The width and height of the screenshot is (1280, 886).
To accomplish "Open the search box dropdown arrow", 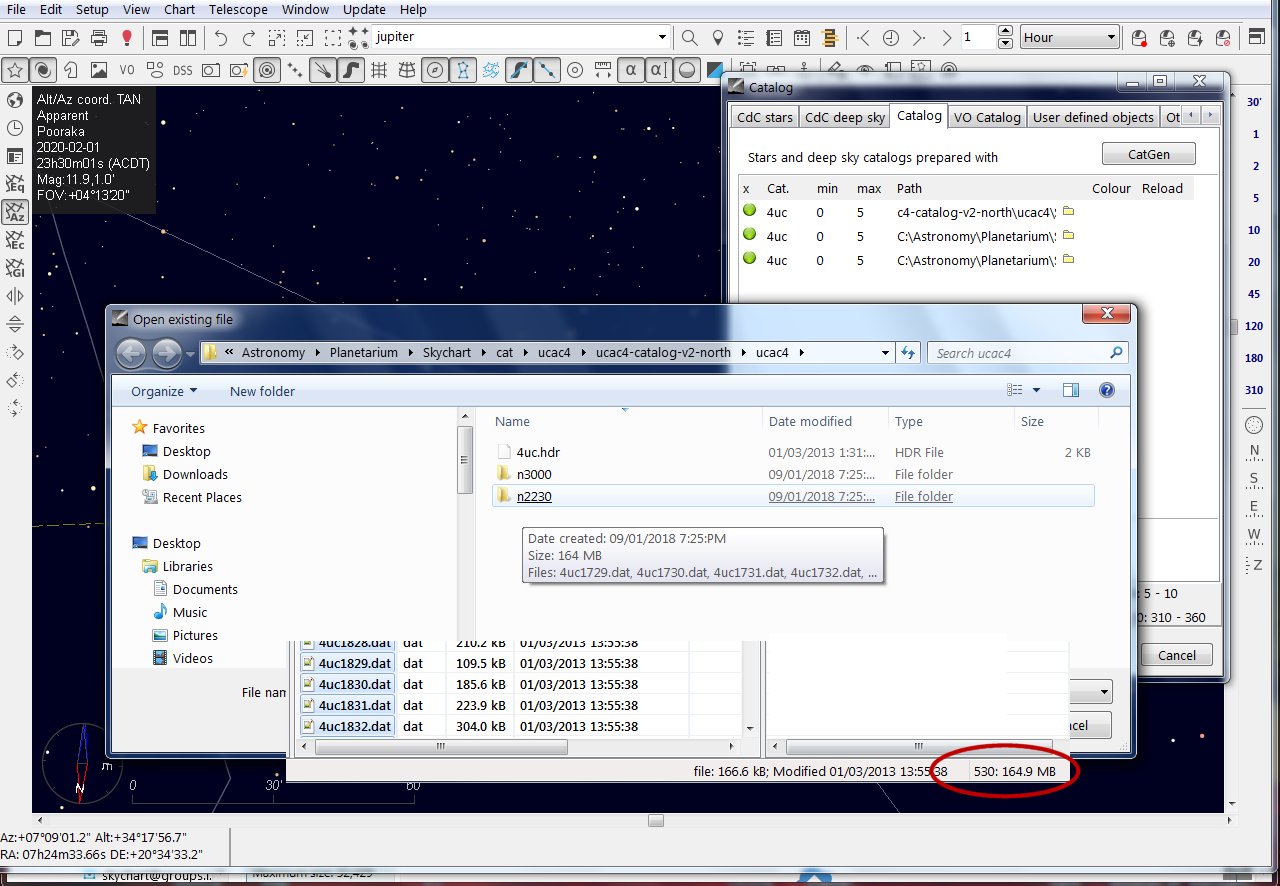I will point(661,37).
